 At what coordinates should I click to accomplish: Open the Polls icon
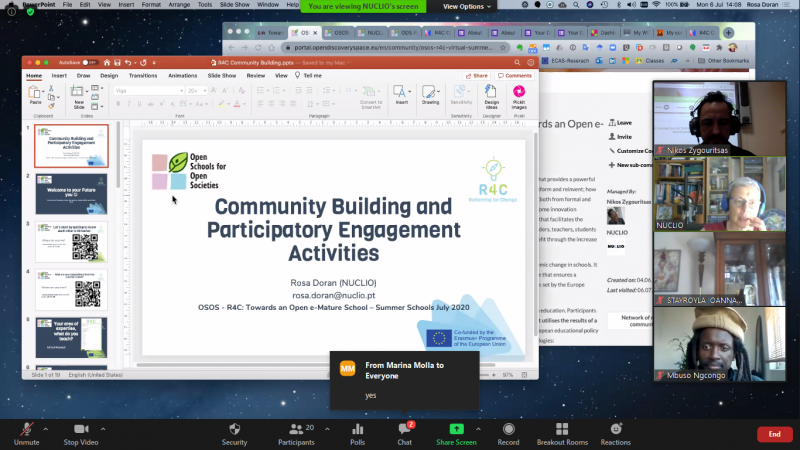click(x=357, y=430)
